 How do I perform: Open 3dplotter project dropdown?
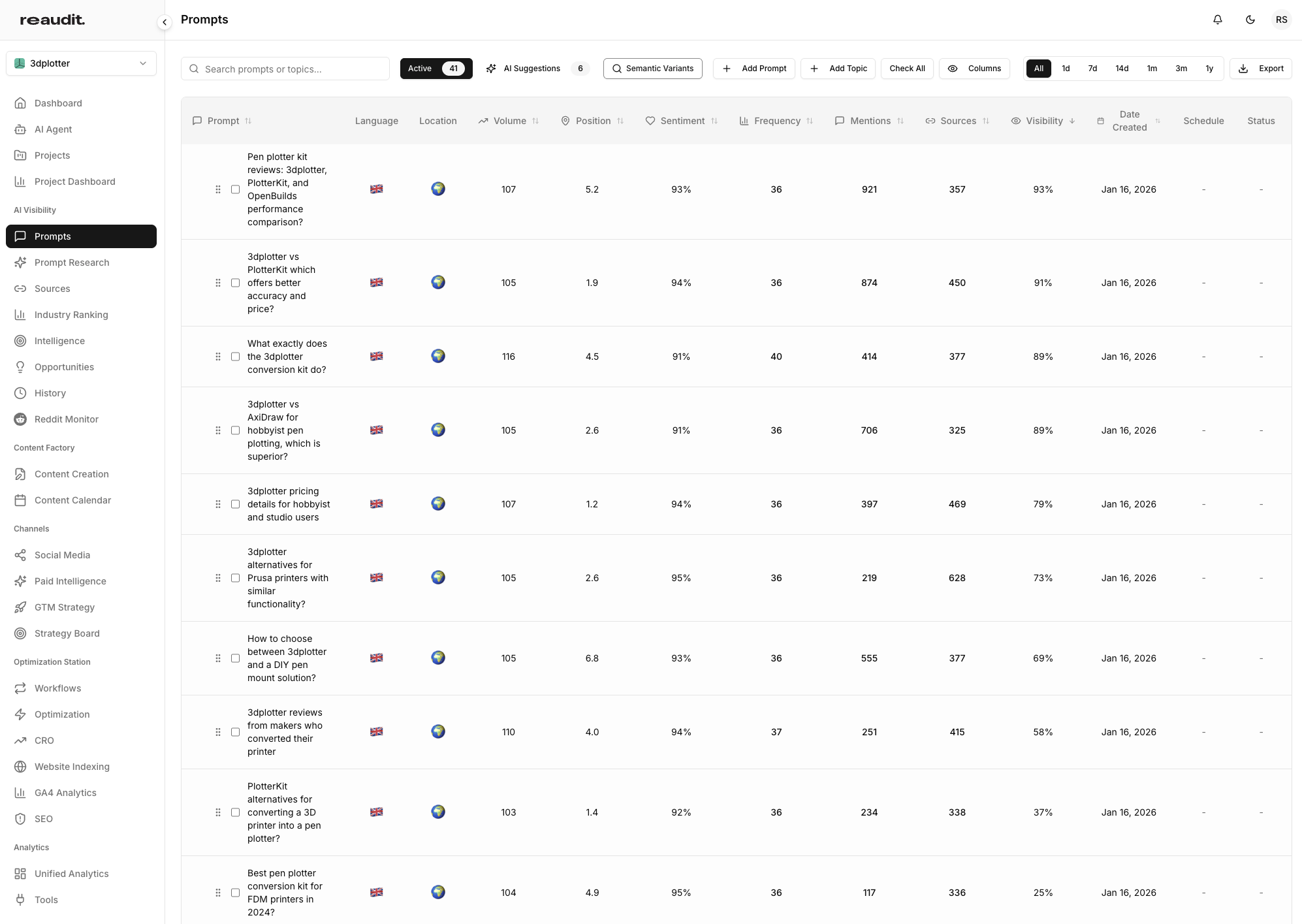81,63
